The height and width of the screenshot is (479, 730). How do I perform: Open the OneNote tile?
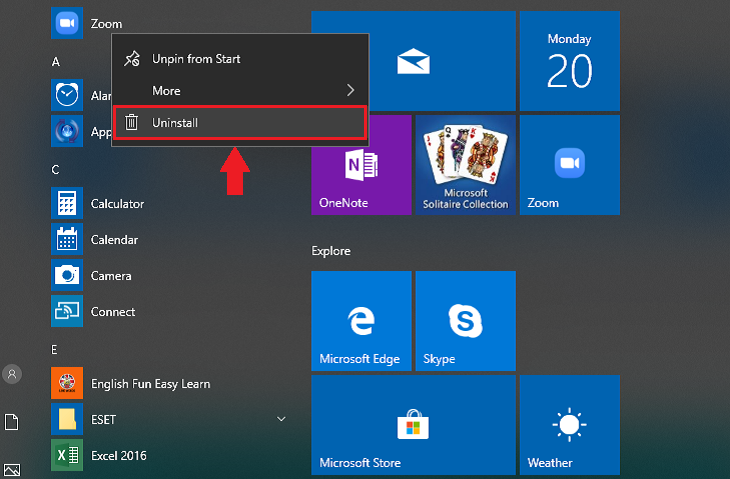pyautogui.click(x=361, y=165)
